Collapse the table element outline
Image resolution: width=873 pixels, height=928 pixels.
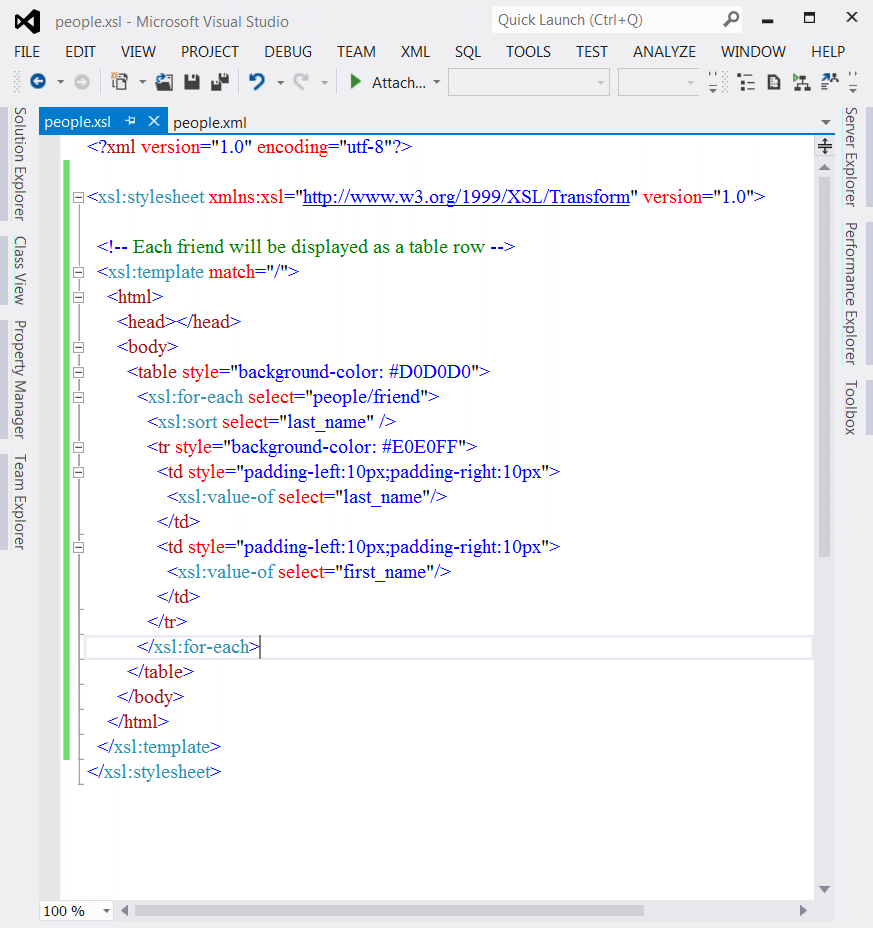click(x=78, y=372)
